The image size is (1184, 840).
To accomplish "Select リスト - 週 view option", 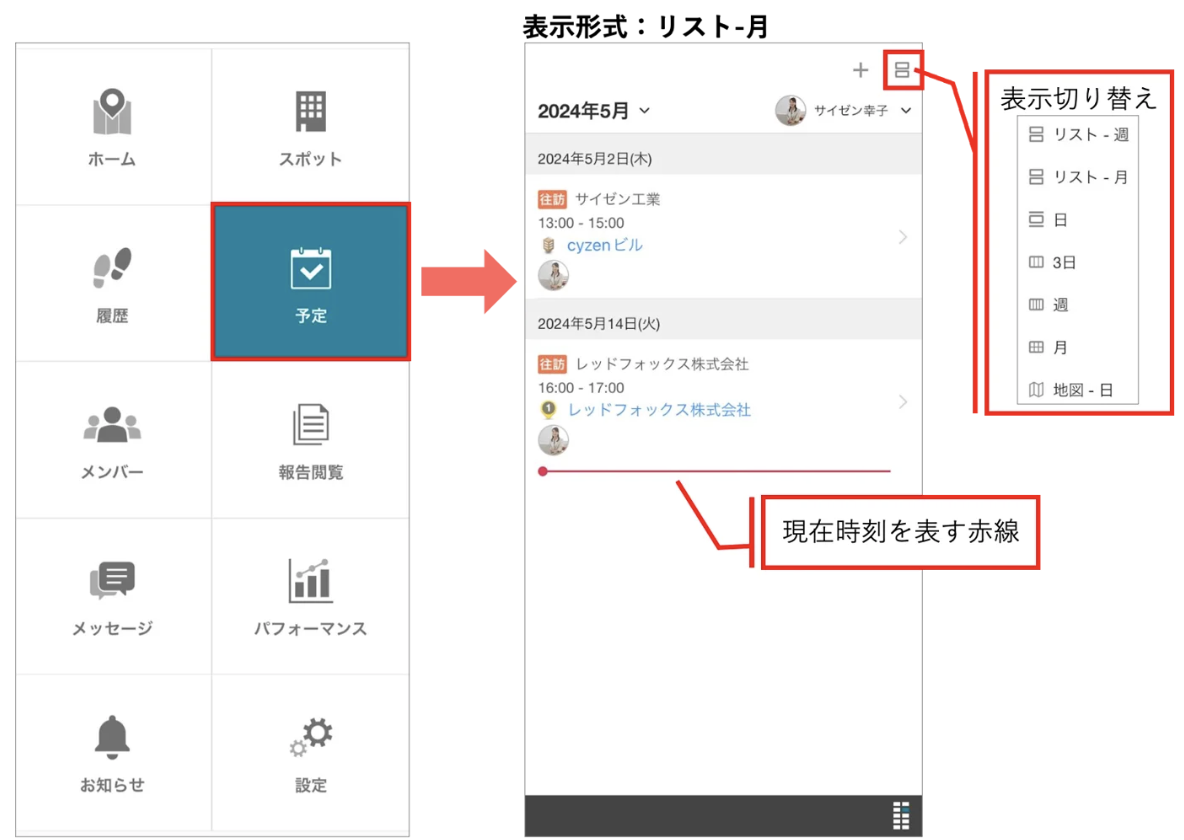I will point(1078,134).
